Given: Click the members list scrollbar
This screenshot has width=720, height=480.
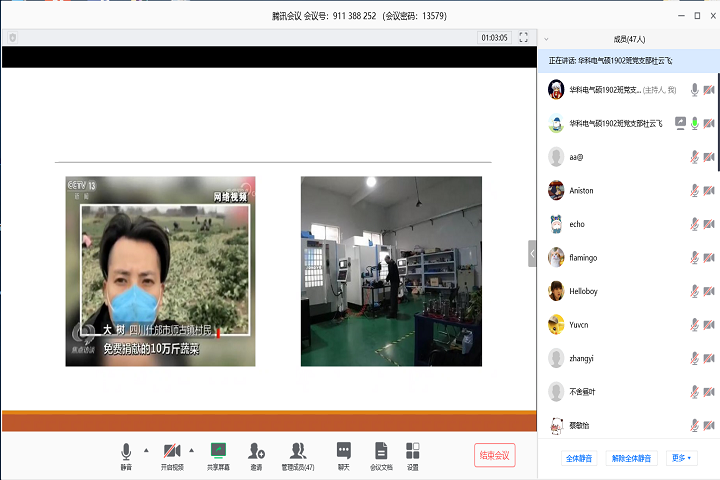Looking at the screenshot, I should pyautogui.click(x=717, y=120).
